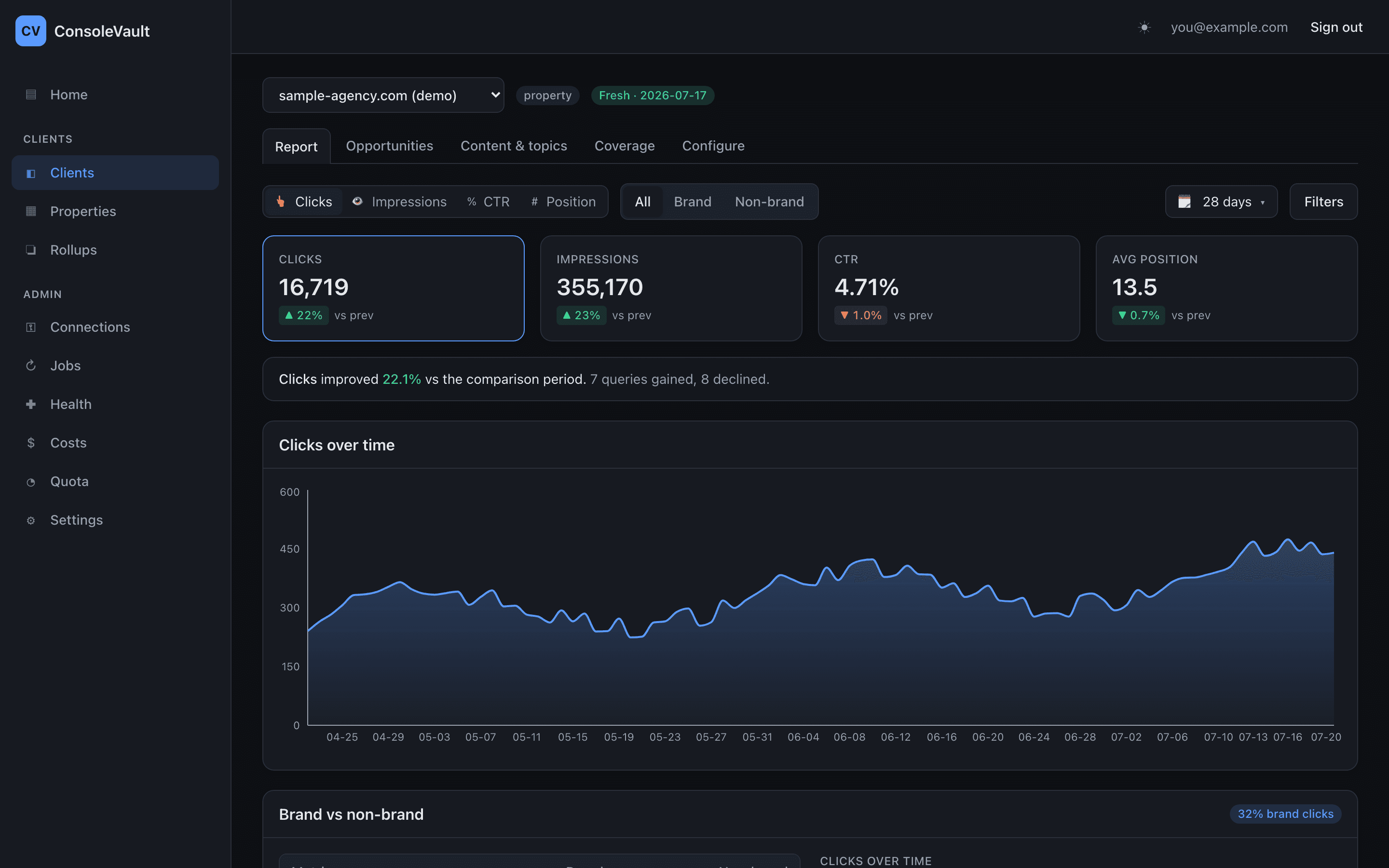The height and width of the screenshot is (868, 1389).
Task: Open the Filters button
Action: coord(1323,202)
